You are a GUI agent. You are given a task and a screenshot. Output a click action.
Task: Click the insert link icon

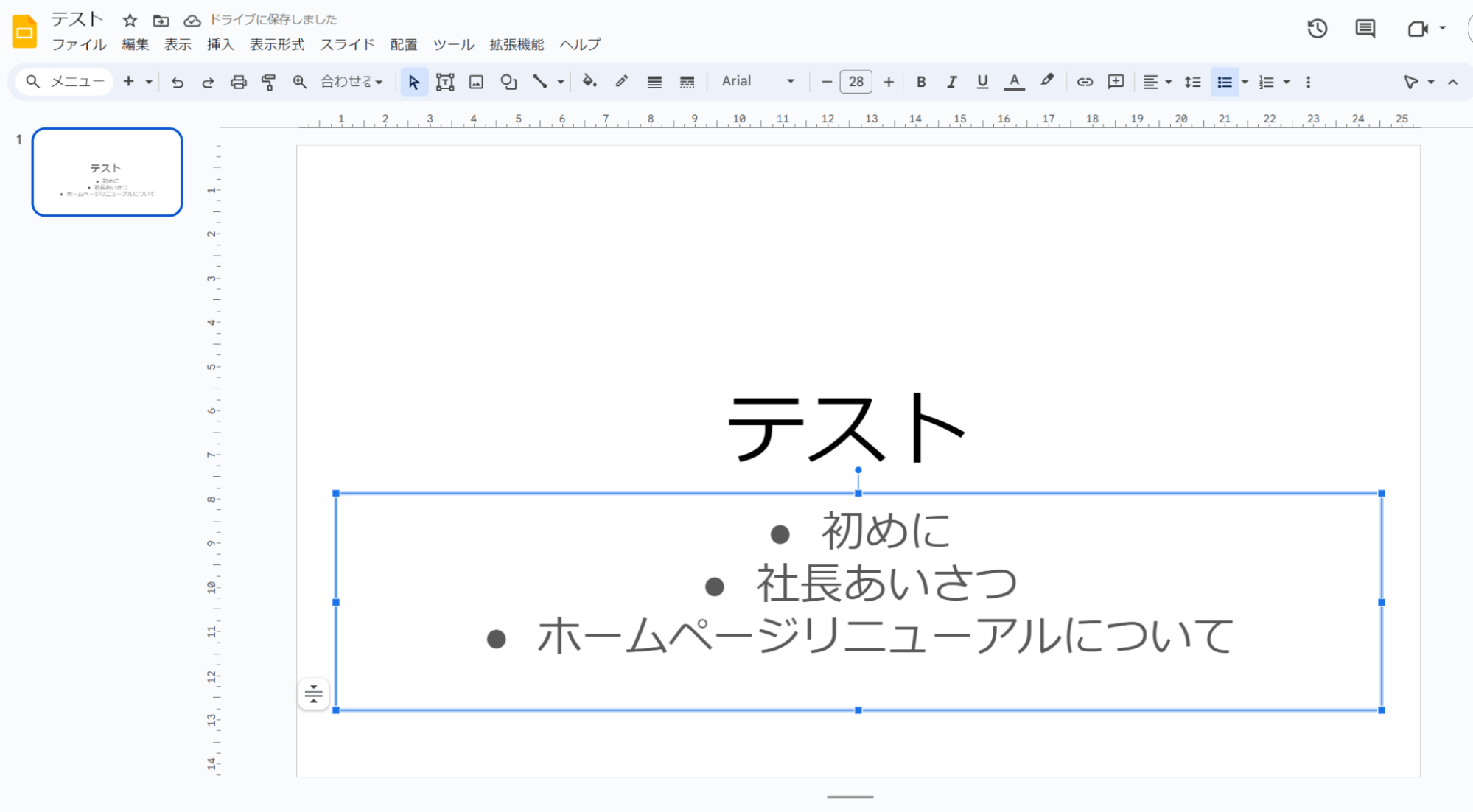click(x=1084, y=82)
